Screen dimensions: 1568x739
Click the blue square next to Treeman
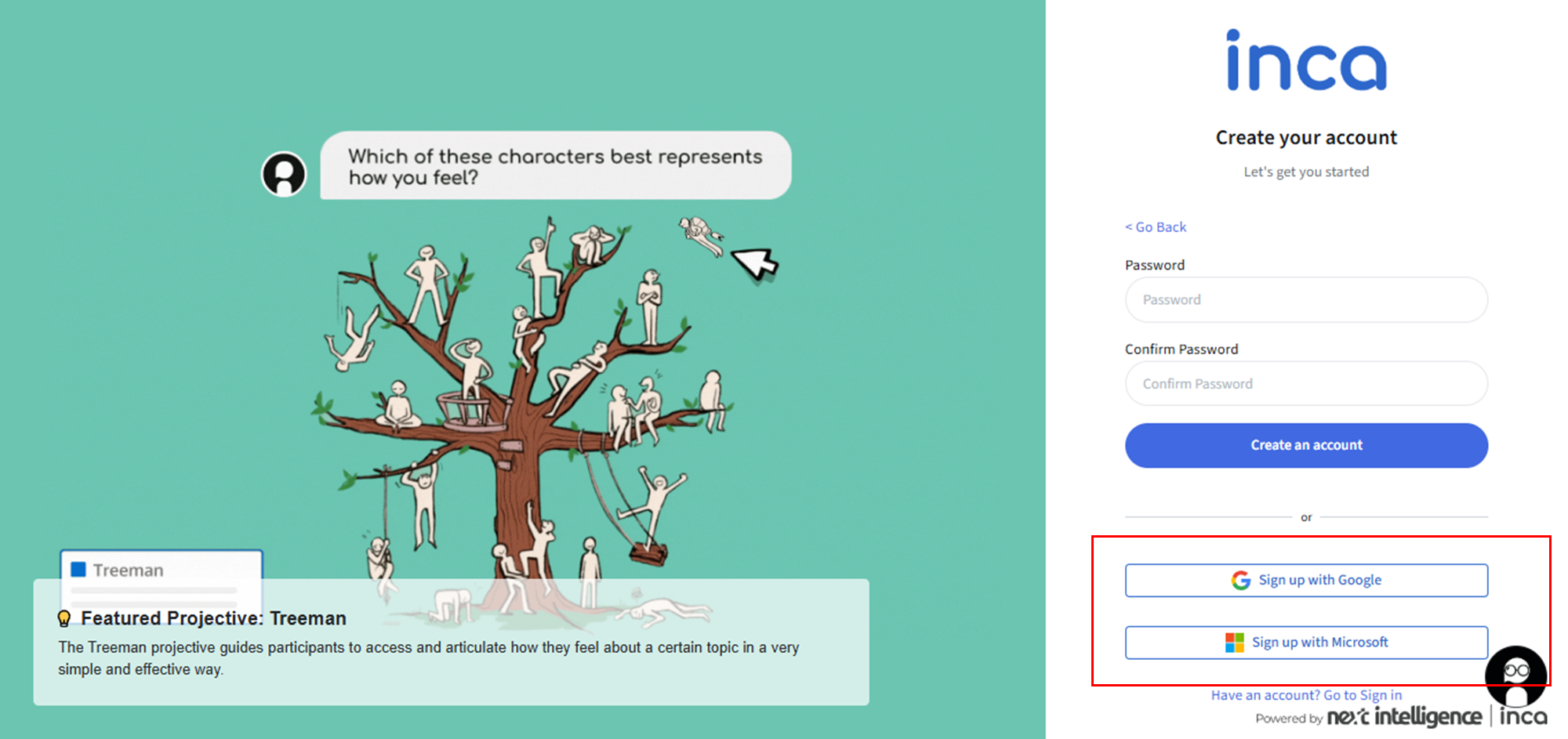[x=78, y=570]
